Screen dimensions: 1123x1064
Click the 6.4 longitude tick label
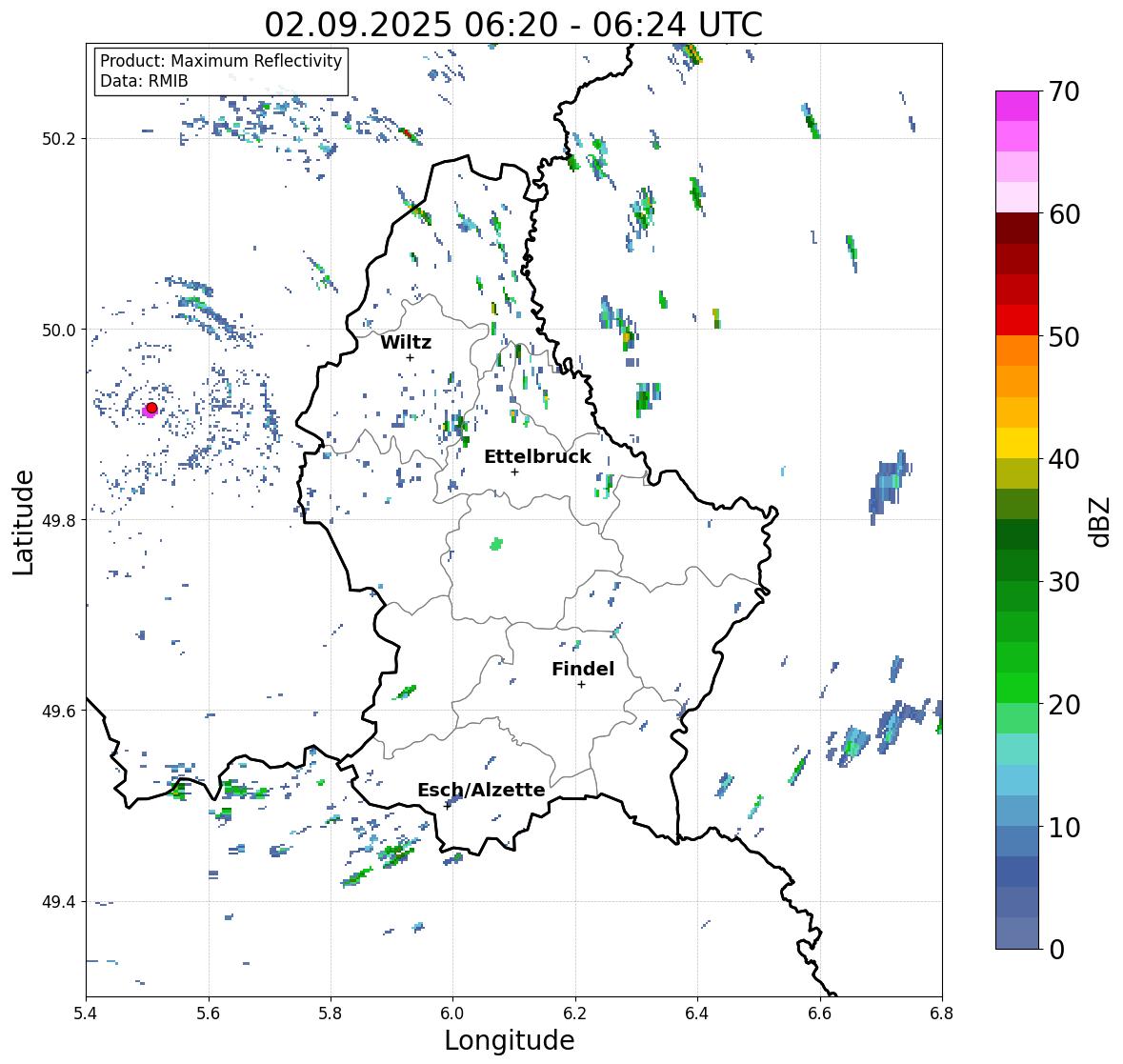click(697, 1014)
